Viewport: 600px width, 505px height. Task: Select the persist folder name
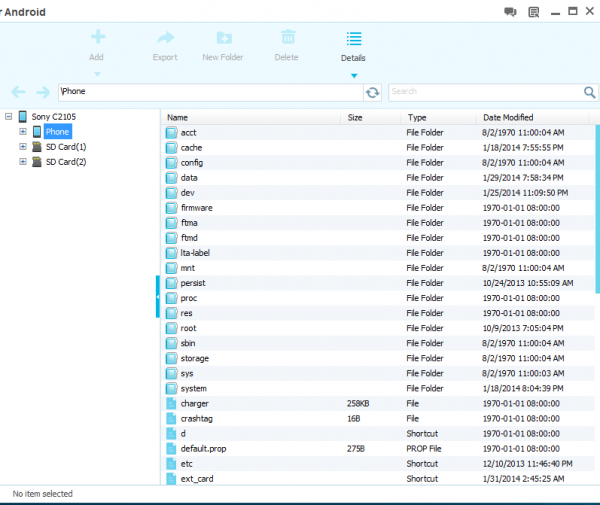coord(193,283)
